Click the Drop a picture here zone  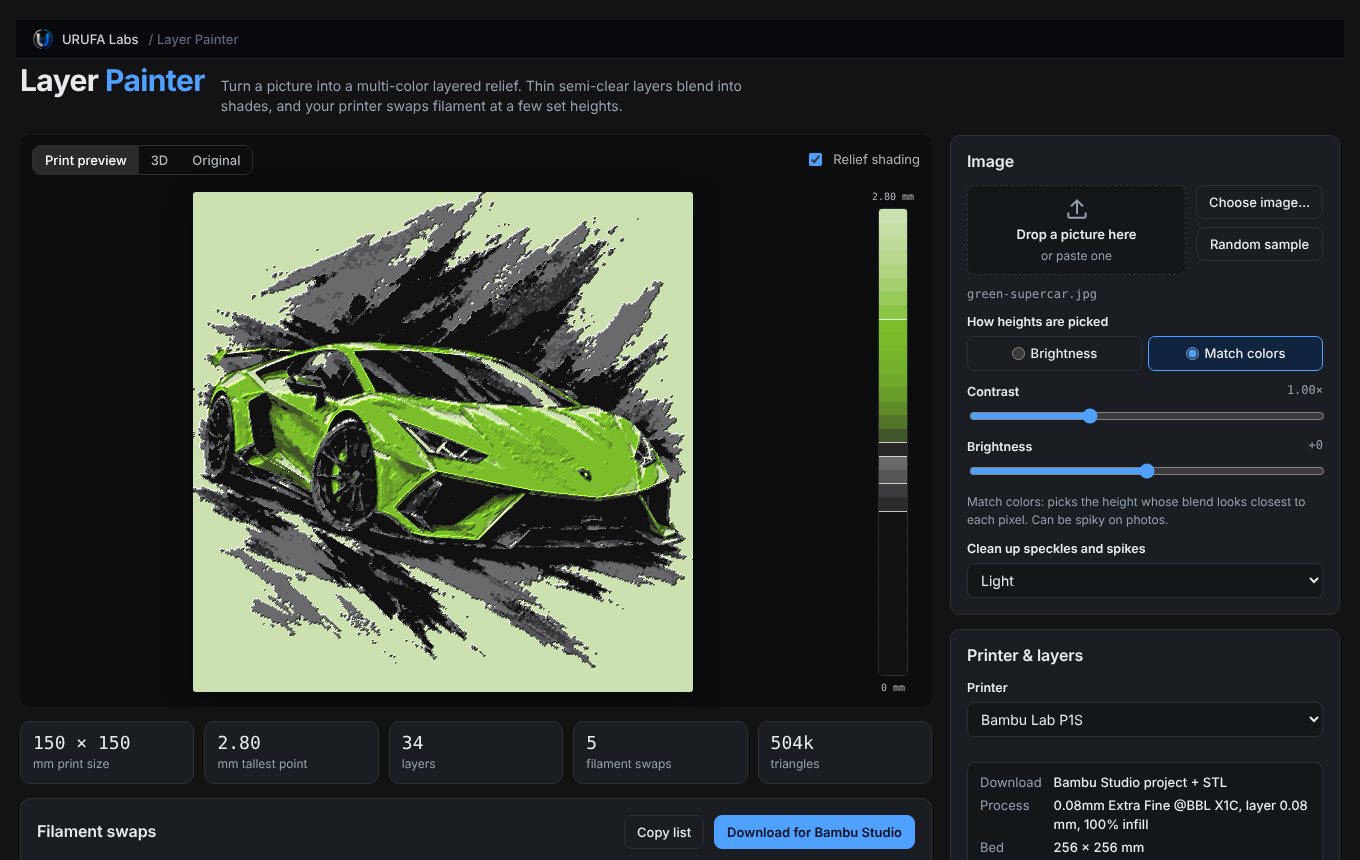pos(1076,230)
